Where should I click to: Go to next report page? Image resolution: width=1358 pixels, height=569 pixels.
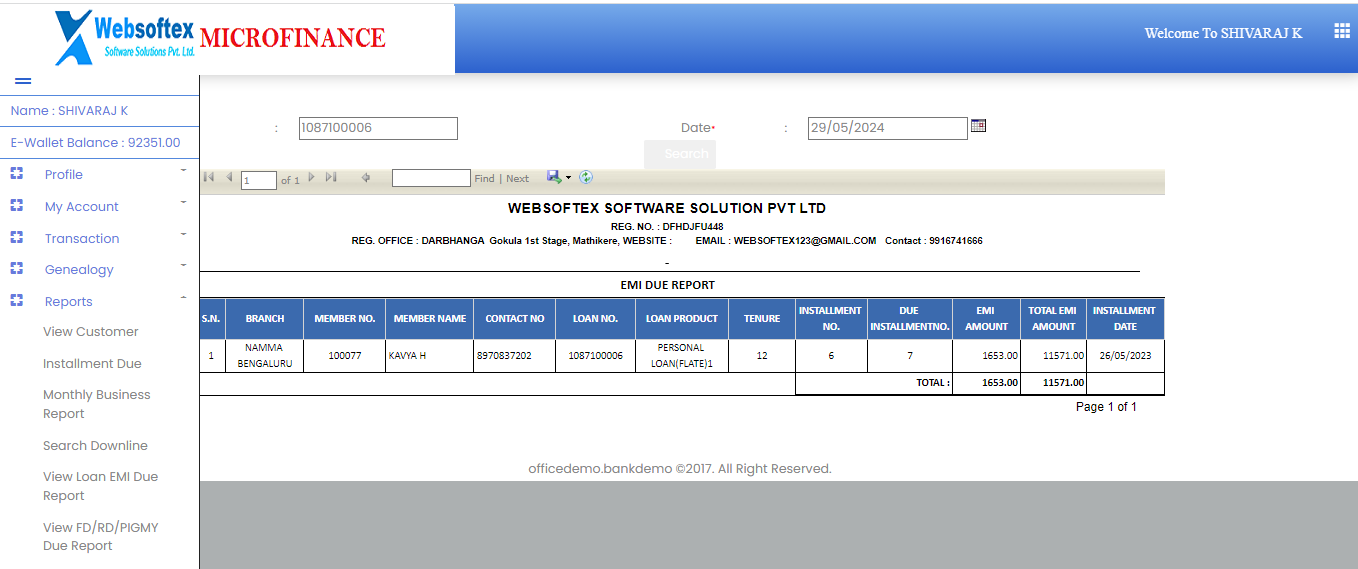tap(311, 177)
